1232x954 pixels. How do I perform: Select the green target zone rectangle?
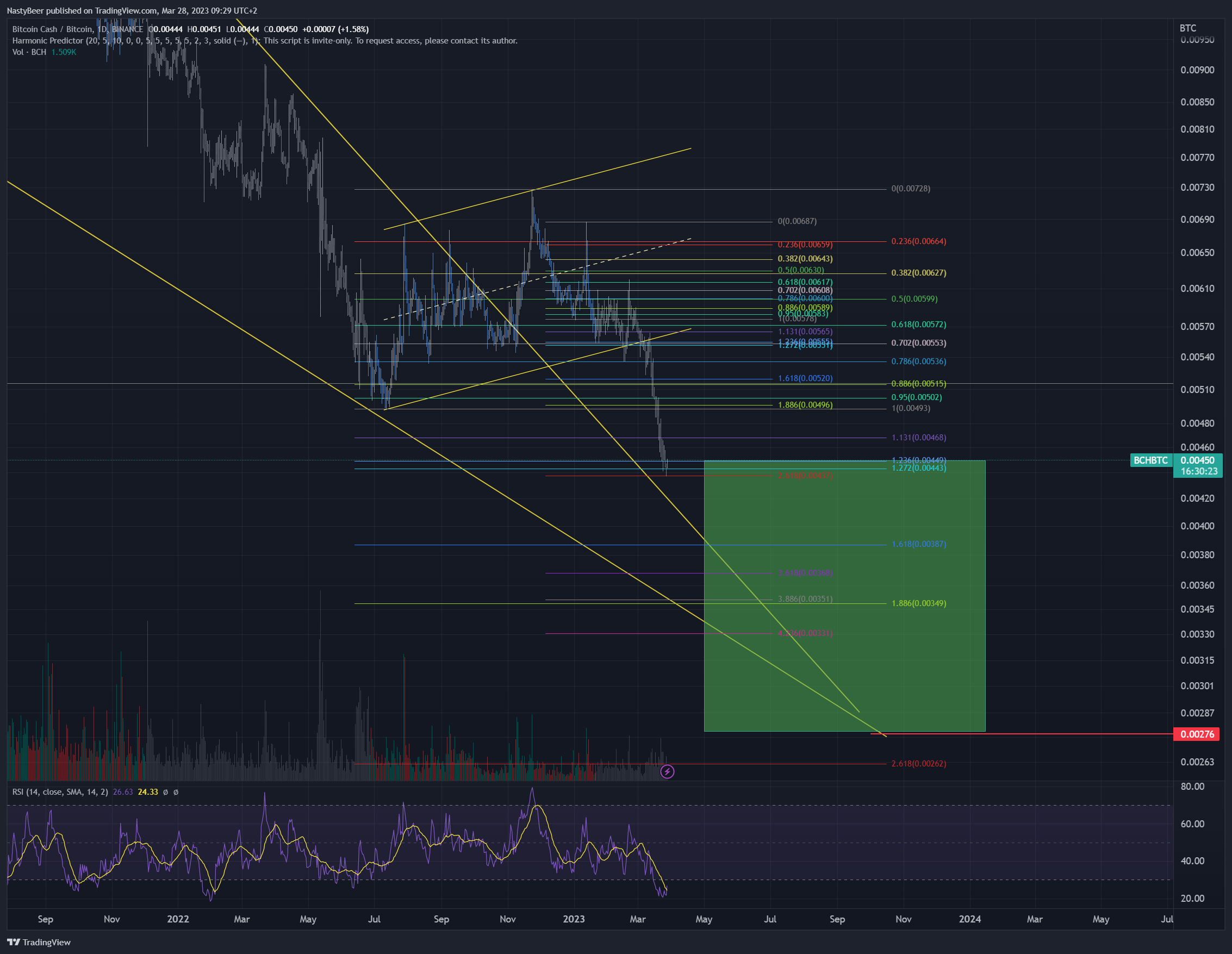pos(844,596)
